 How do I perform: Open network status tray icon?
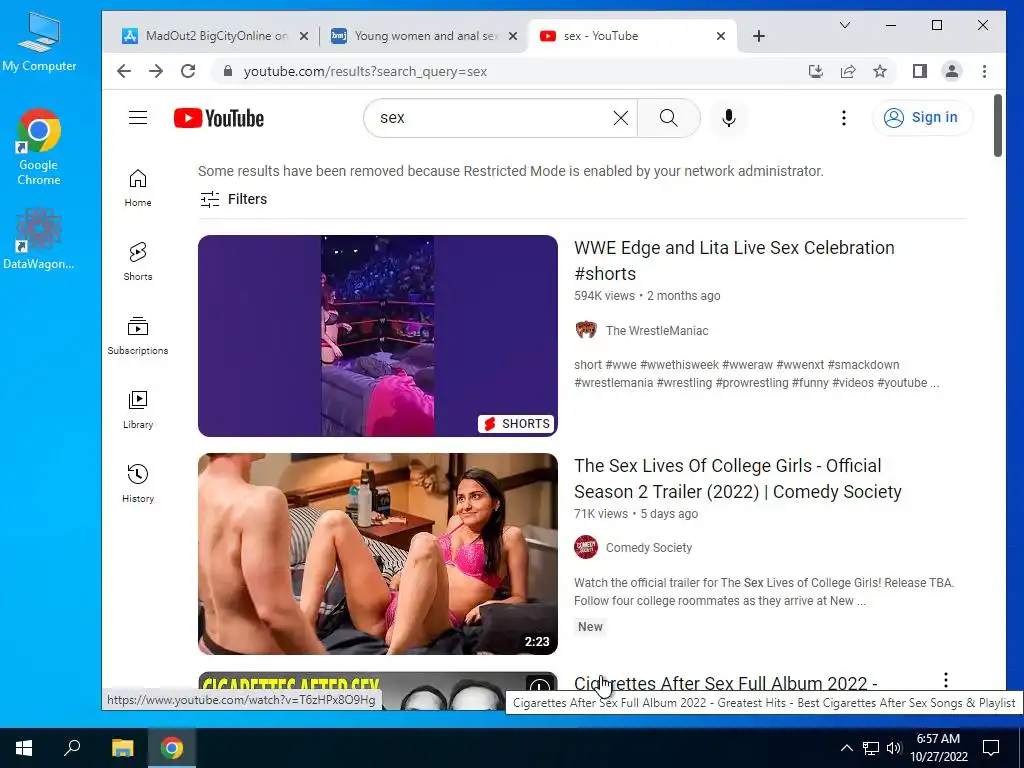click(871, 748)
